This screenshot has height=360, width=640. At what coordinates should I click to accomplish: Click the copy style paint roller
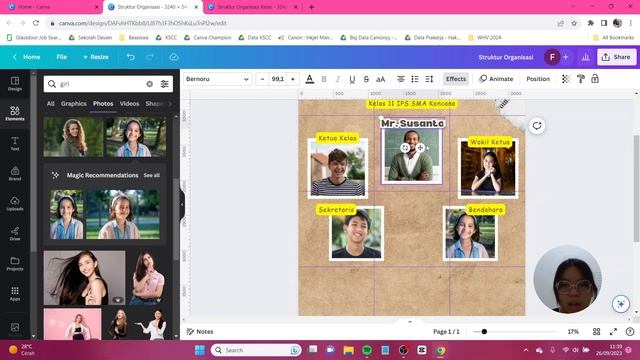[580, 79]
